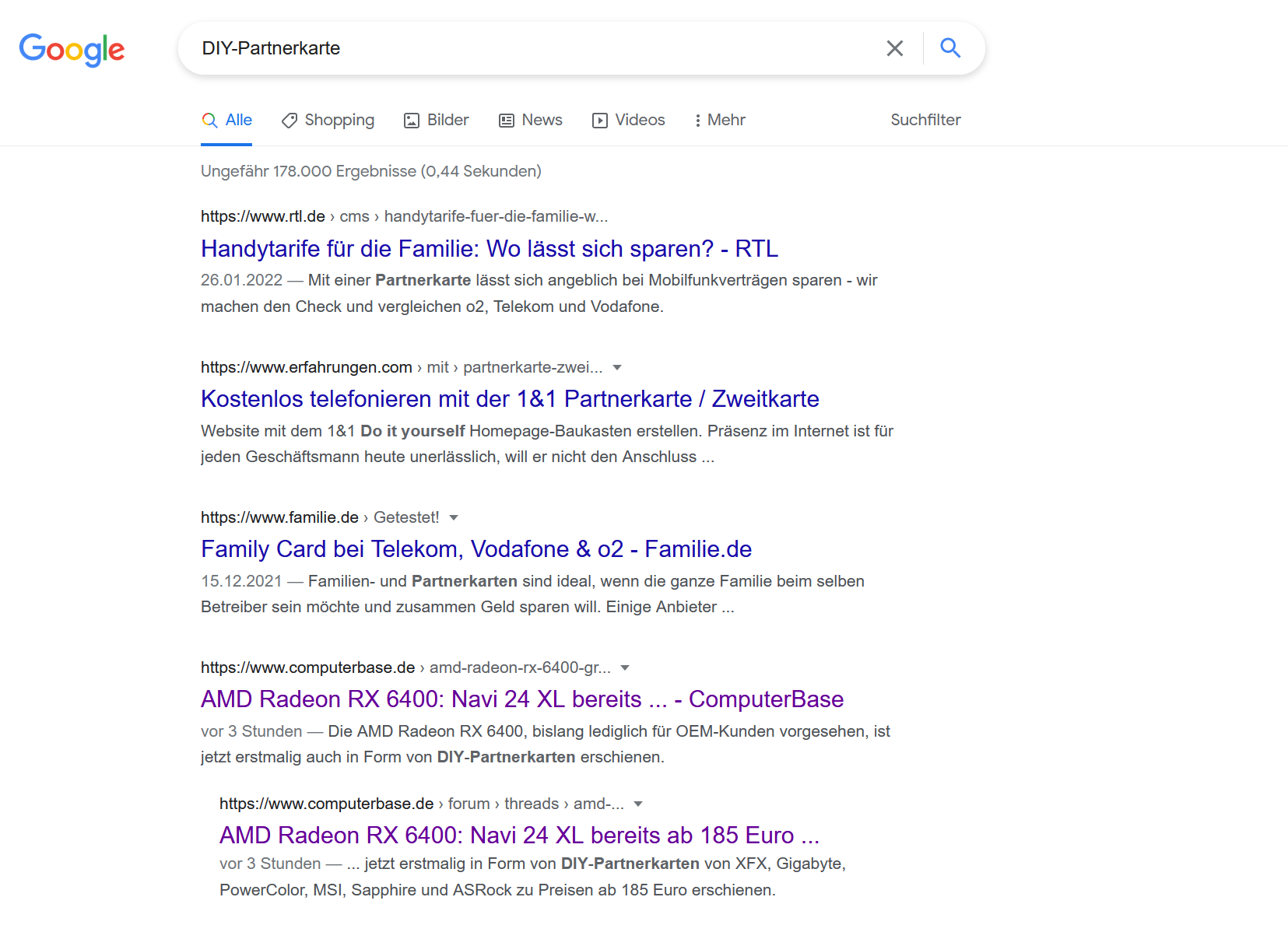The width and height of the screenshot is (1288, 939).
Task: Click the ComputerBase snippet mentioning OEM-Kunden
Action: tap(546, 744)
